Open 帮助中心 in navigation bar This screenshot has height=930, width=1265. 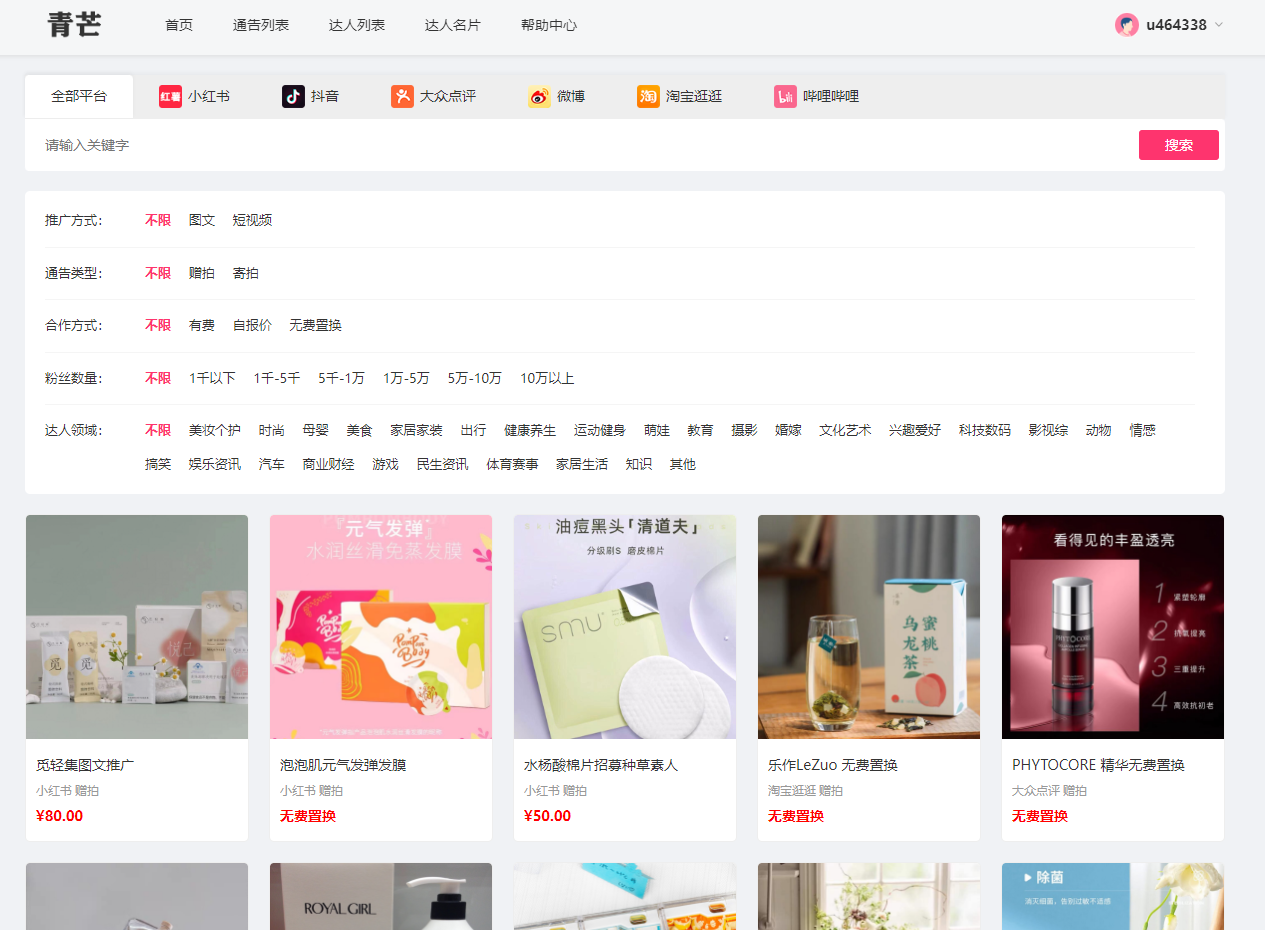coord(549,25)
